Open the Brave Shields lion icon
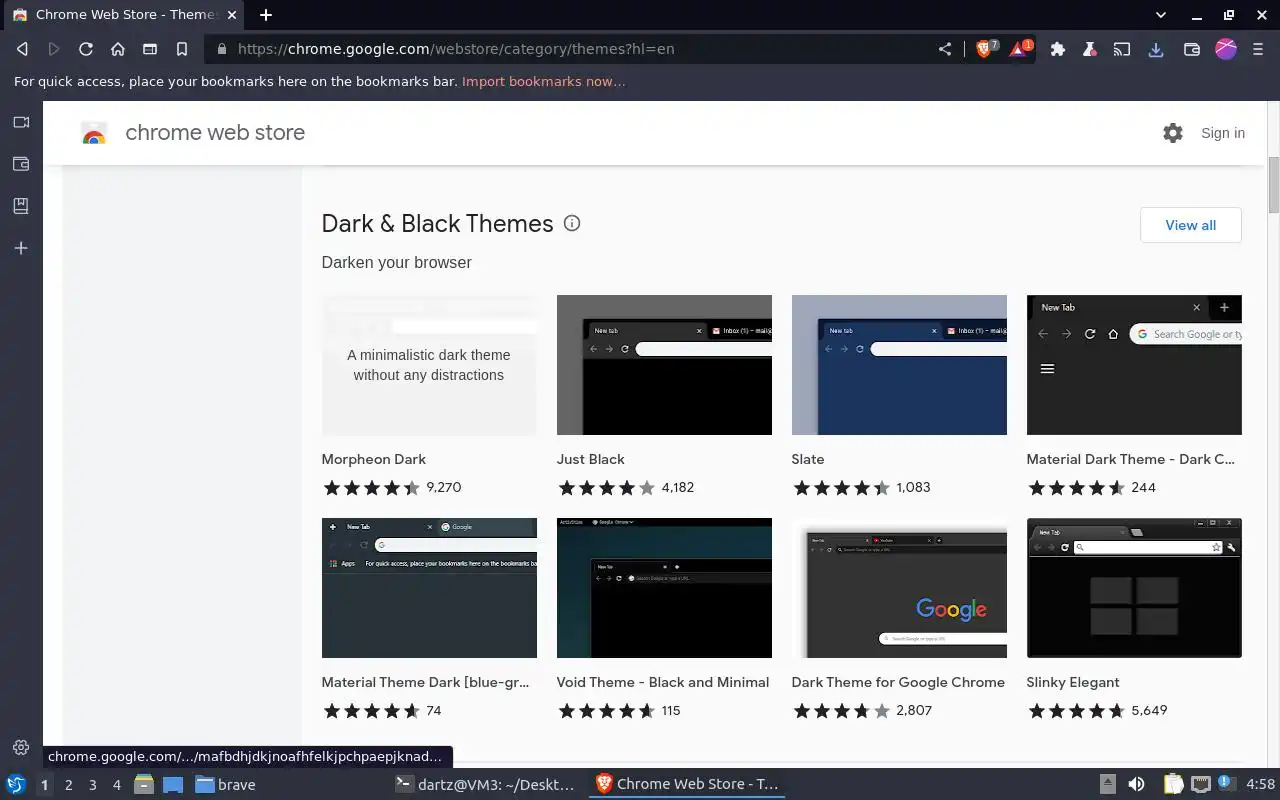This screenshot has height=800, width=1280. 985,48
